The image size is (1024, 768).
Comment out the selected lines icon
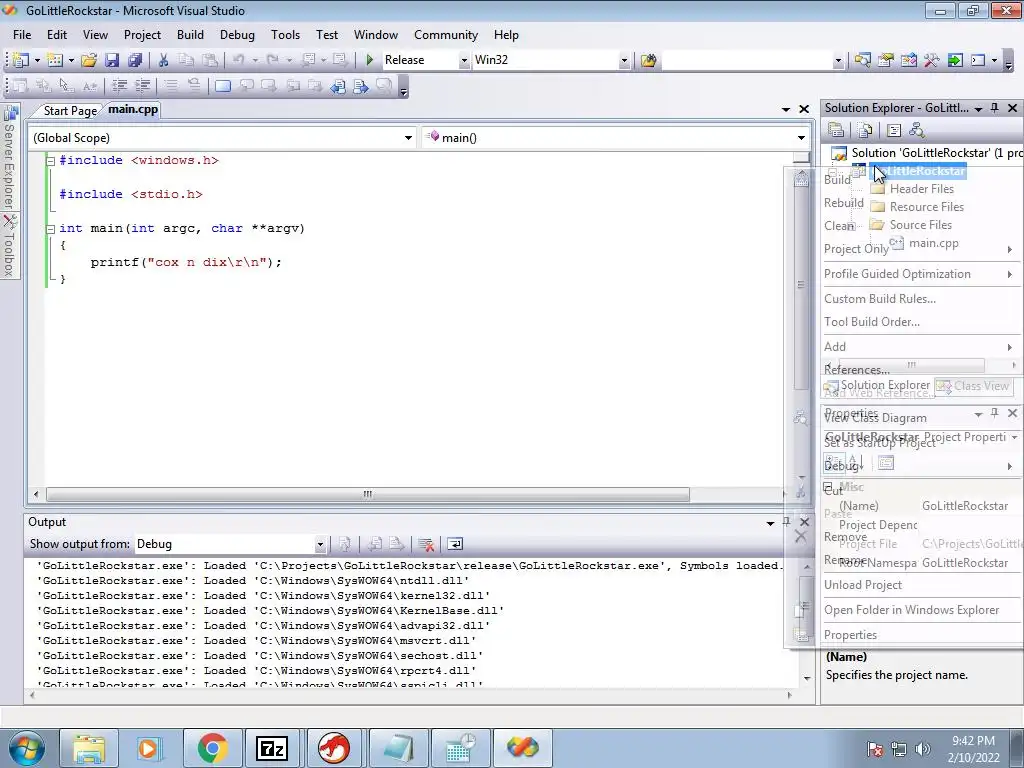pyautogui.click(x=171, y=86)
